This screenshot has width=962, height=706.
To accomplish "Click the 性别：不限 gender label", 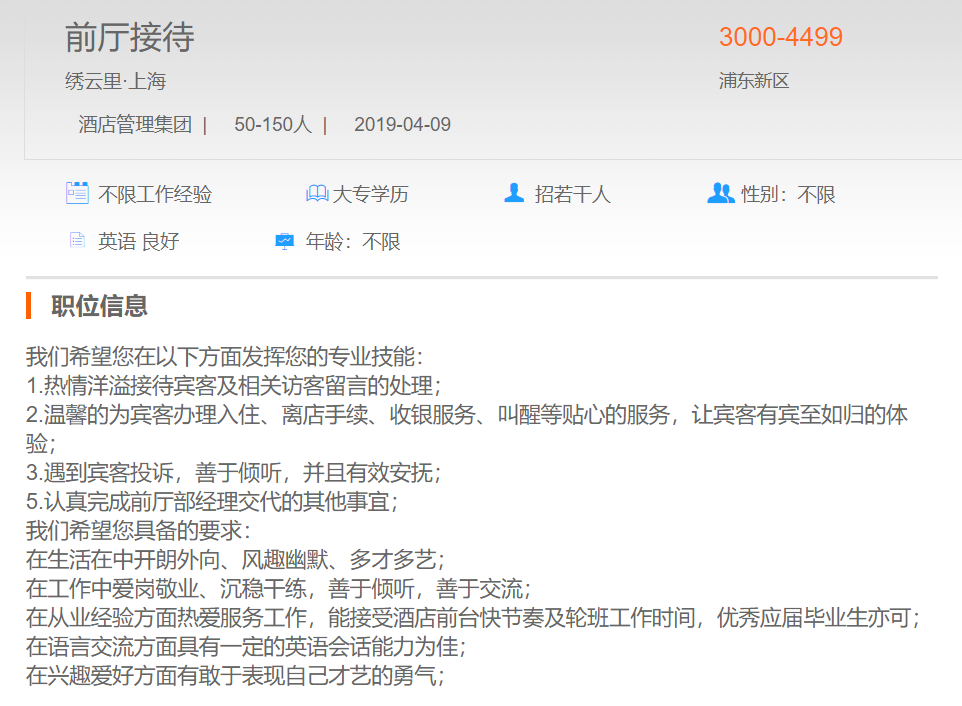I will click(788, 195).
